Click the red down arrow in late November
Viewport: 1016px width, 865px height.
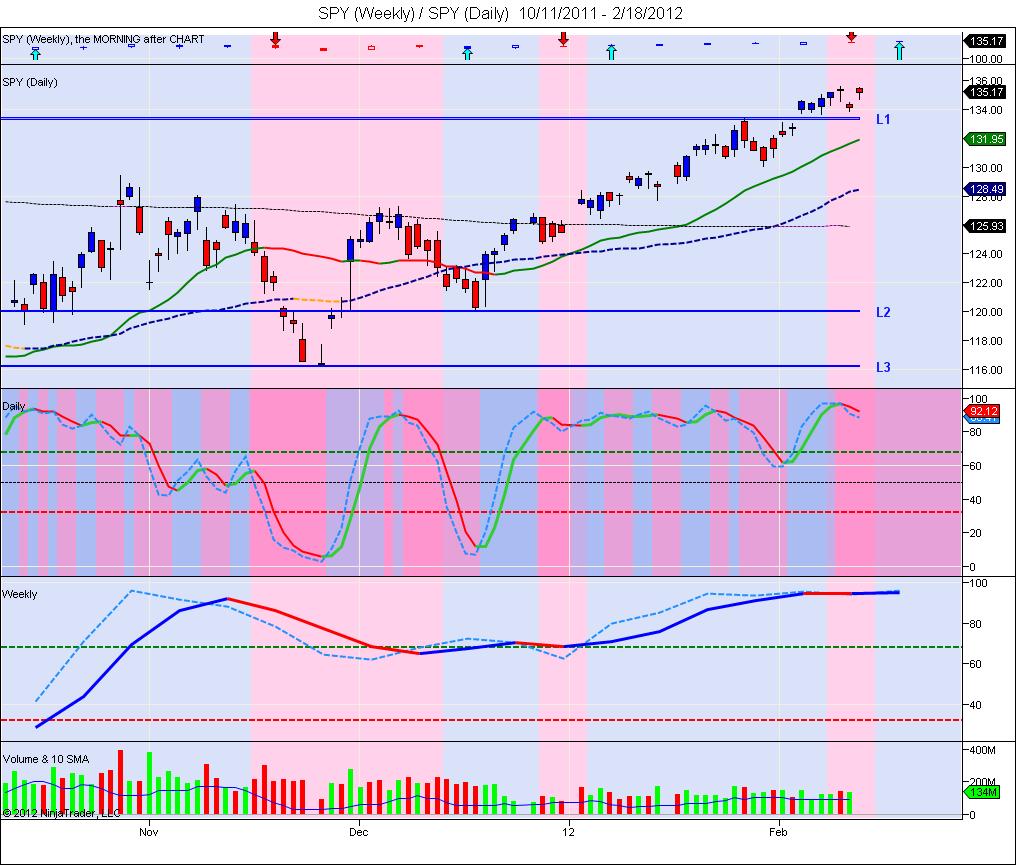click(x=275, y=38)
